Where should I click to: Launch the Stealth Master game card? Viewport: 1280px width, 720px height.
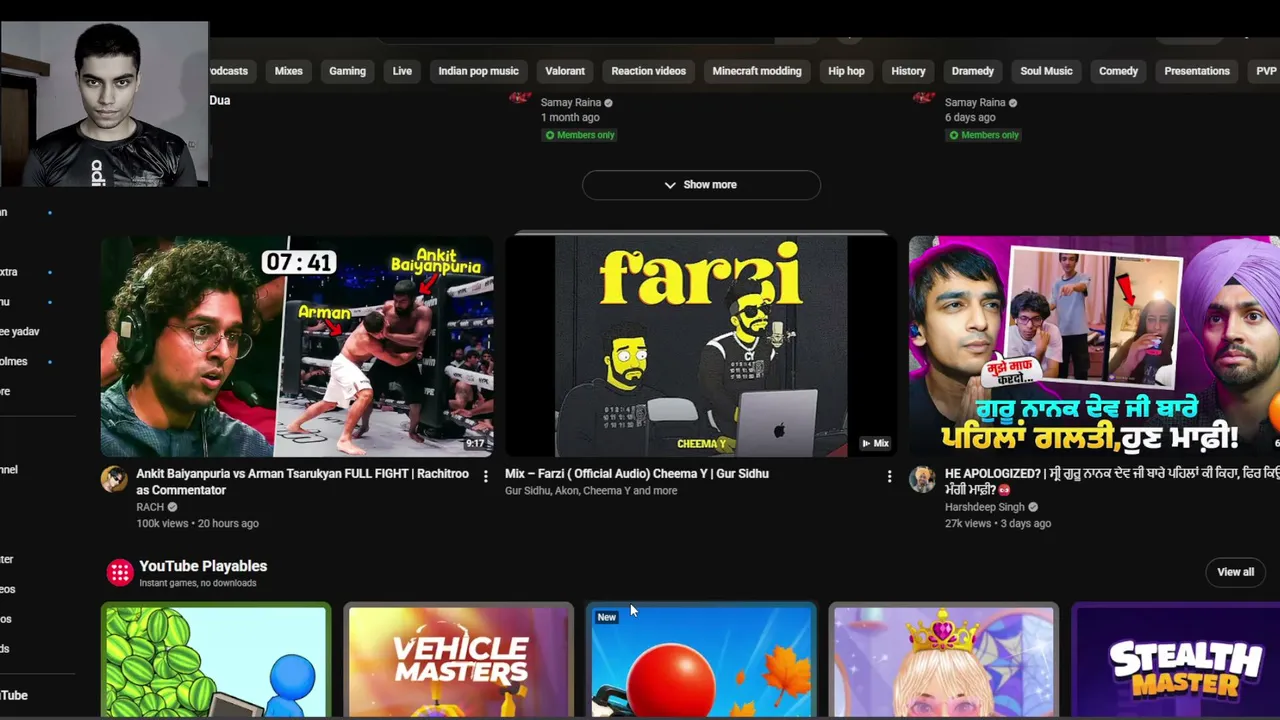(1175, 660)
